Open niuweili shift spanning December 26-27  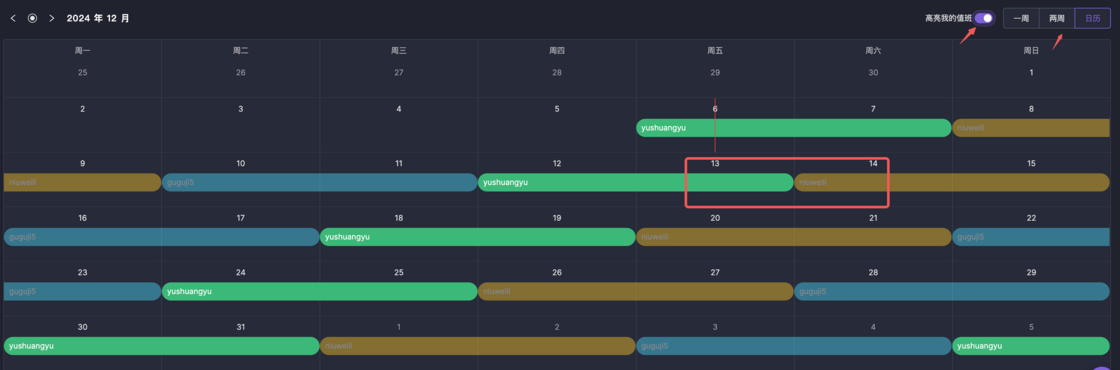(636, 291)
